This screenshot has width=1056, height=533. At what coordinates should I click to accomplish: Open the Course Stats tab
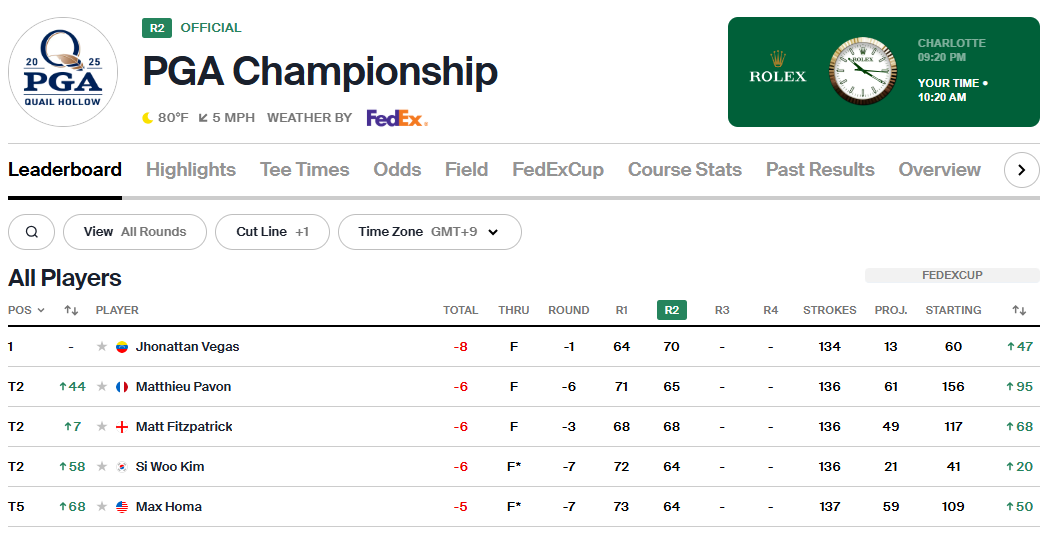pyautogui.click(x=685, y=170)
